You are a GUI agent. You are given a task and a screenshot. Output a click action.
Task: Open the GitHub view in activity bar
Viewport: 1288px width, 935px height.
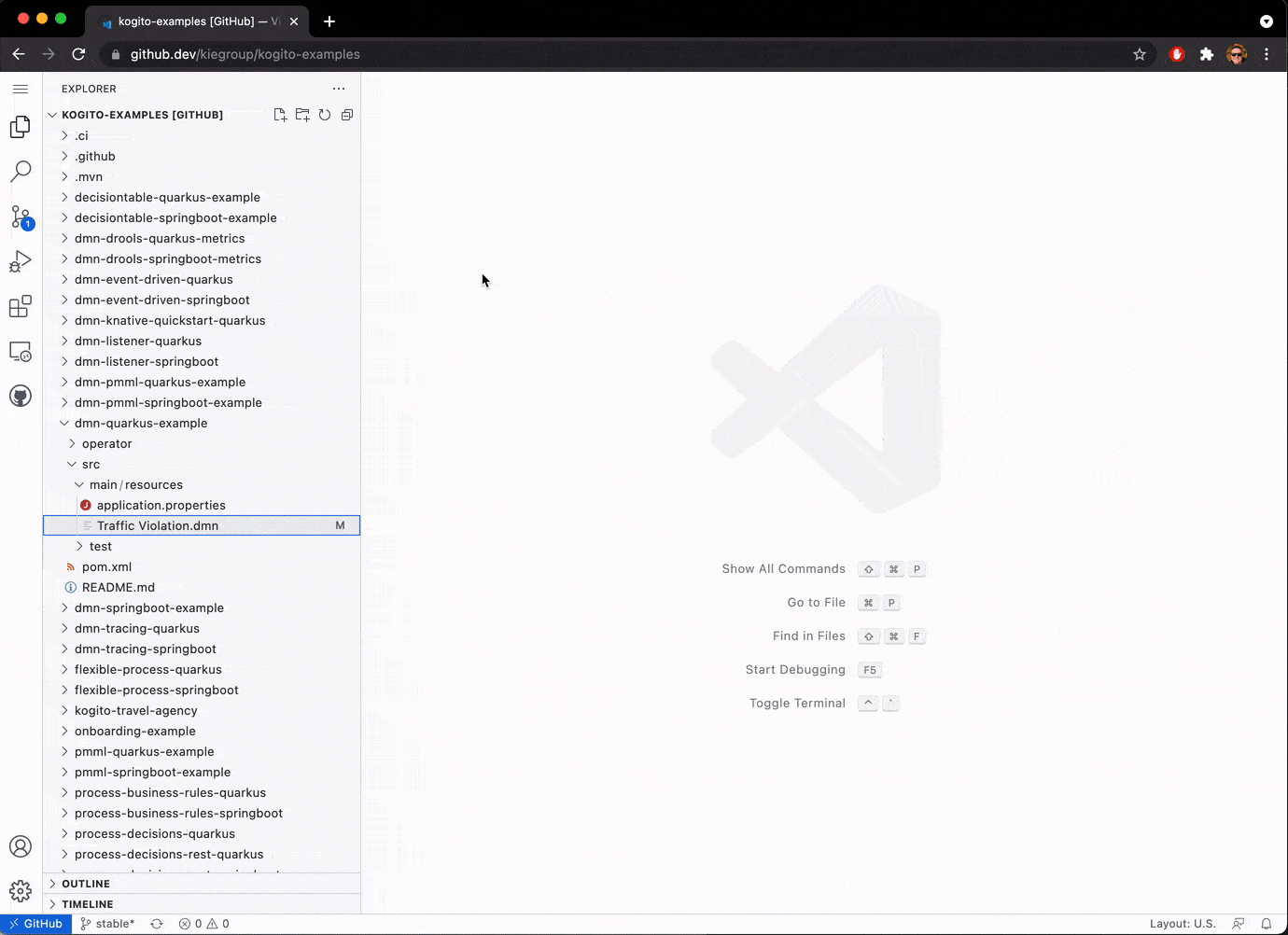pos(21,396)
